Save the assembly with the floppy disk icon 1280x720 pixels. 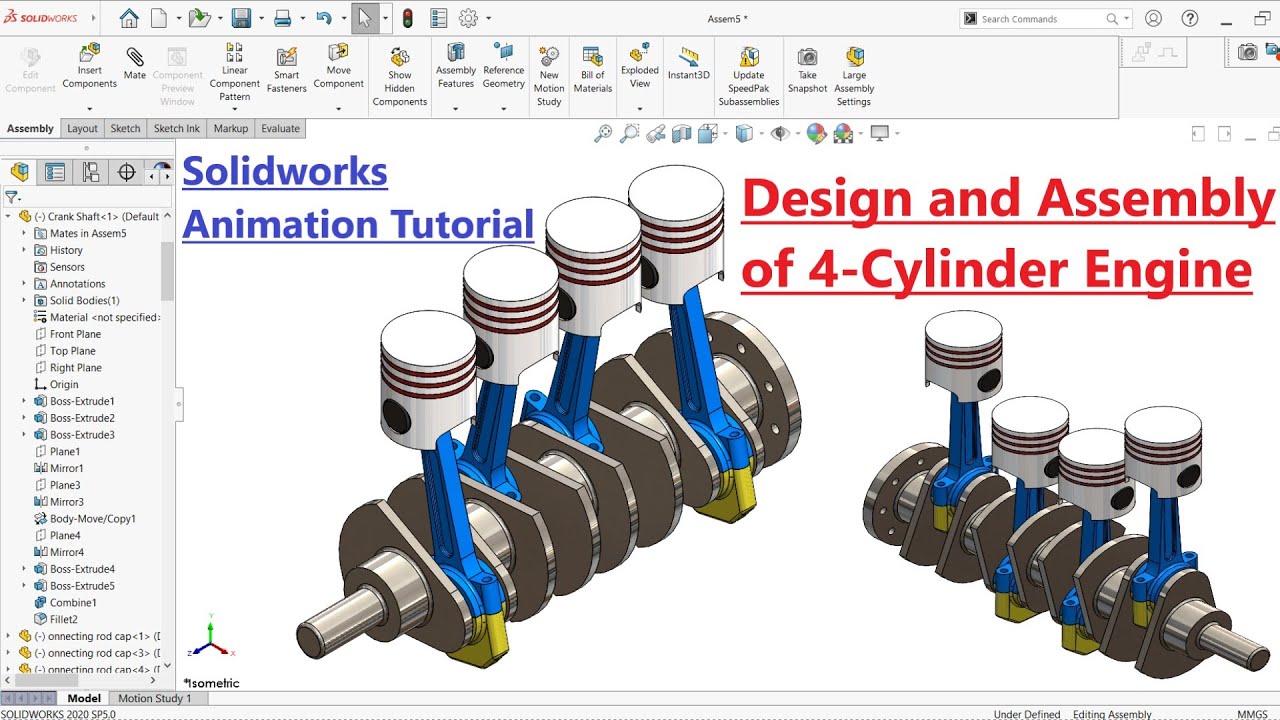tap(241, 18)
